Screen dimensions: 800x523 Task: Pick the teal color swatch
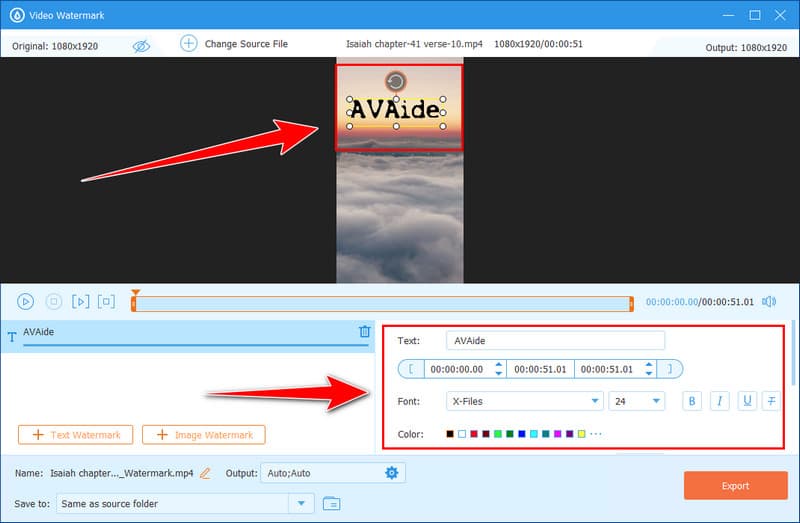pyautogui.click(x=545, y=434)
